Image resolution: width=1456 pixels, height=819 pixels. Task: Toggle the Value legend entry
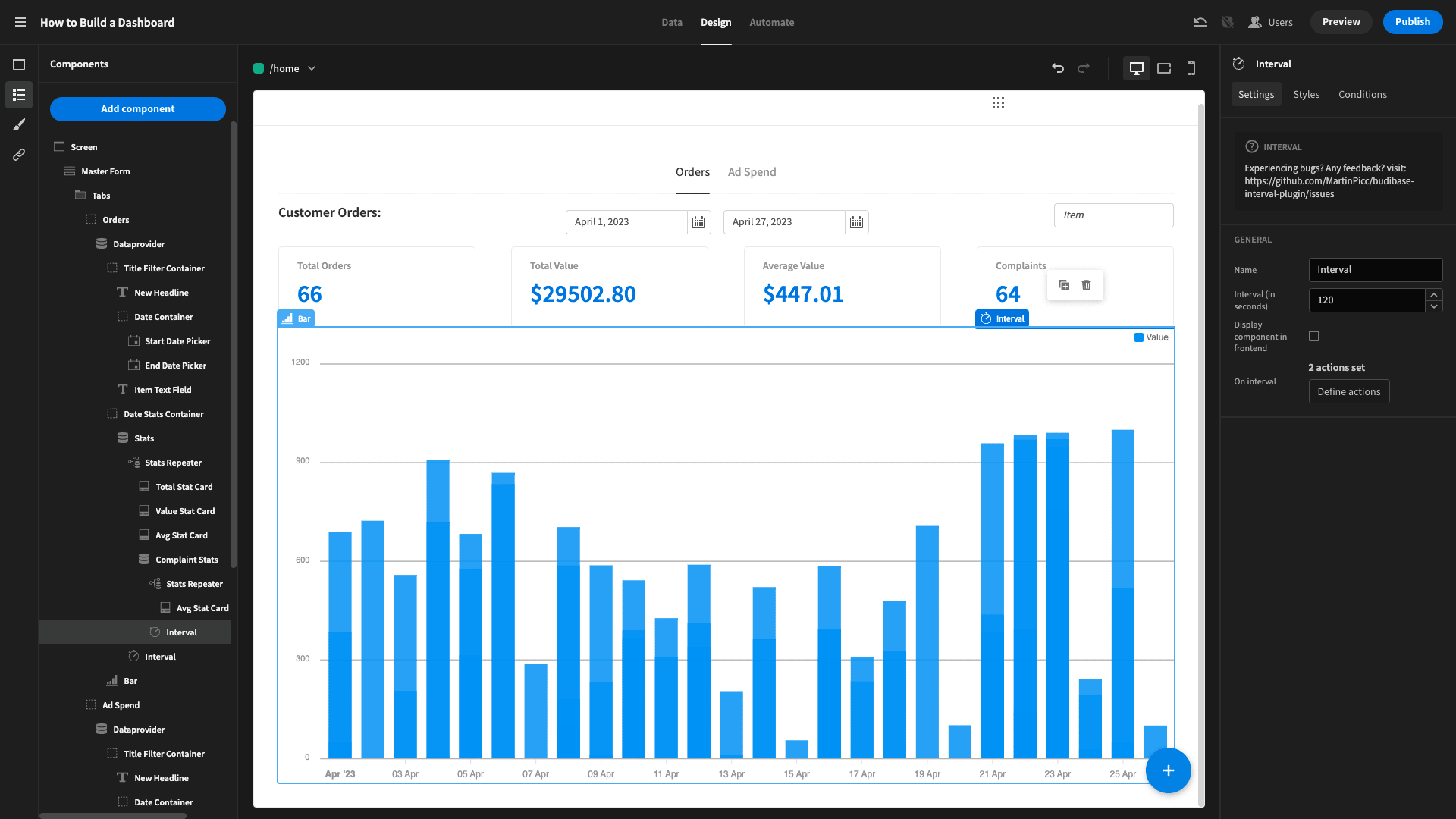1151,337
